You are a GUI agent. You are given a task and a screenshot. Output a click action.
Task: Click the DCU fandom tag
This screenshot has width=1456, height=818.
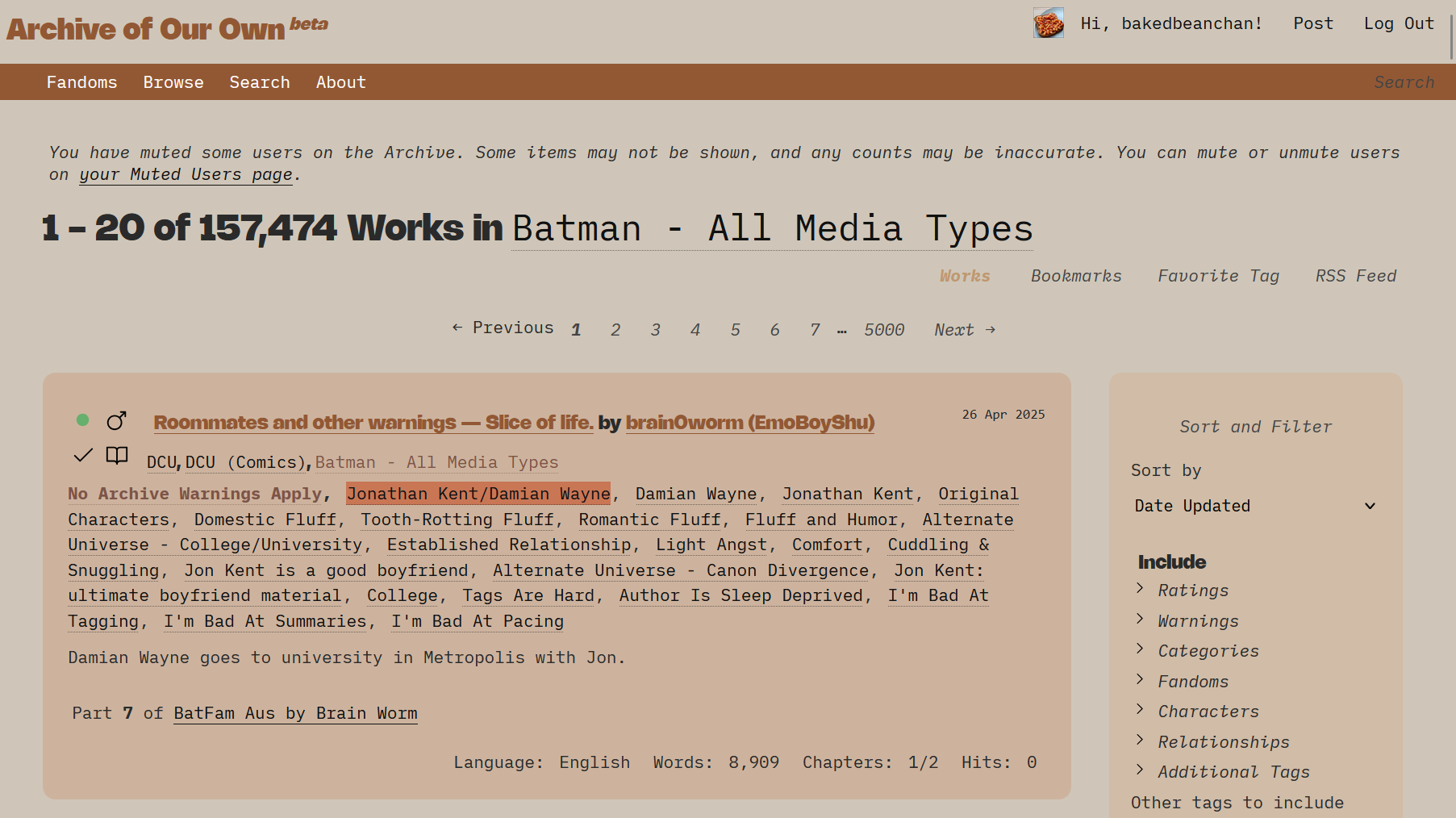[161, 462]
